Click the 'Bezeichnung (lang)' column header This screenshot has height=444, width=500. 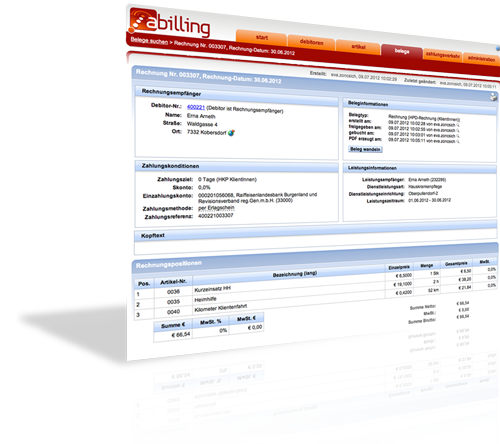(295, 274)
